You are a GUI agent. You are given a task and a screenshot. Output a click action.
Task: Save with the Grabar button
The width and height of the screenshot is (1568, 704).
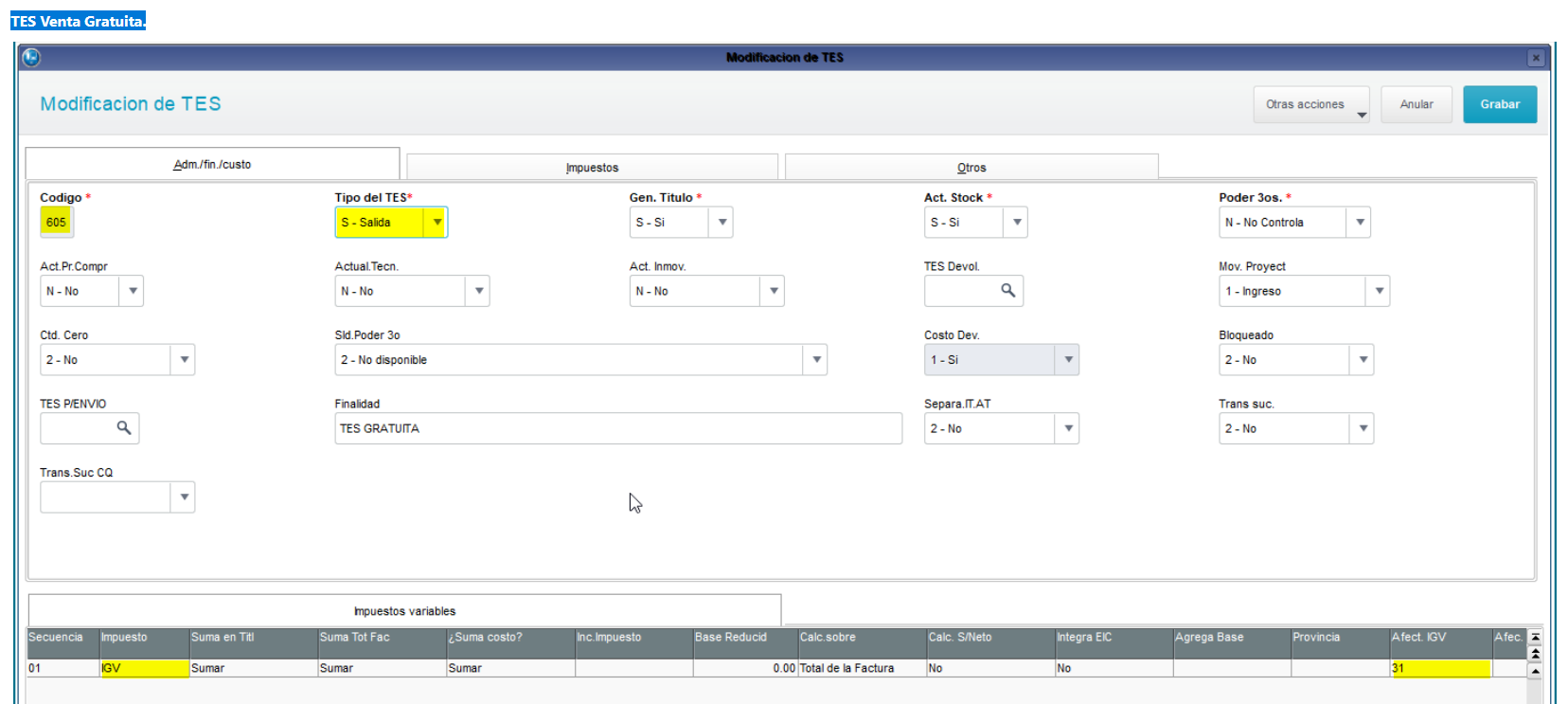(x=1500, y=104)
